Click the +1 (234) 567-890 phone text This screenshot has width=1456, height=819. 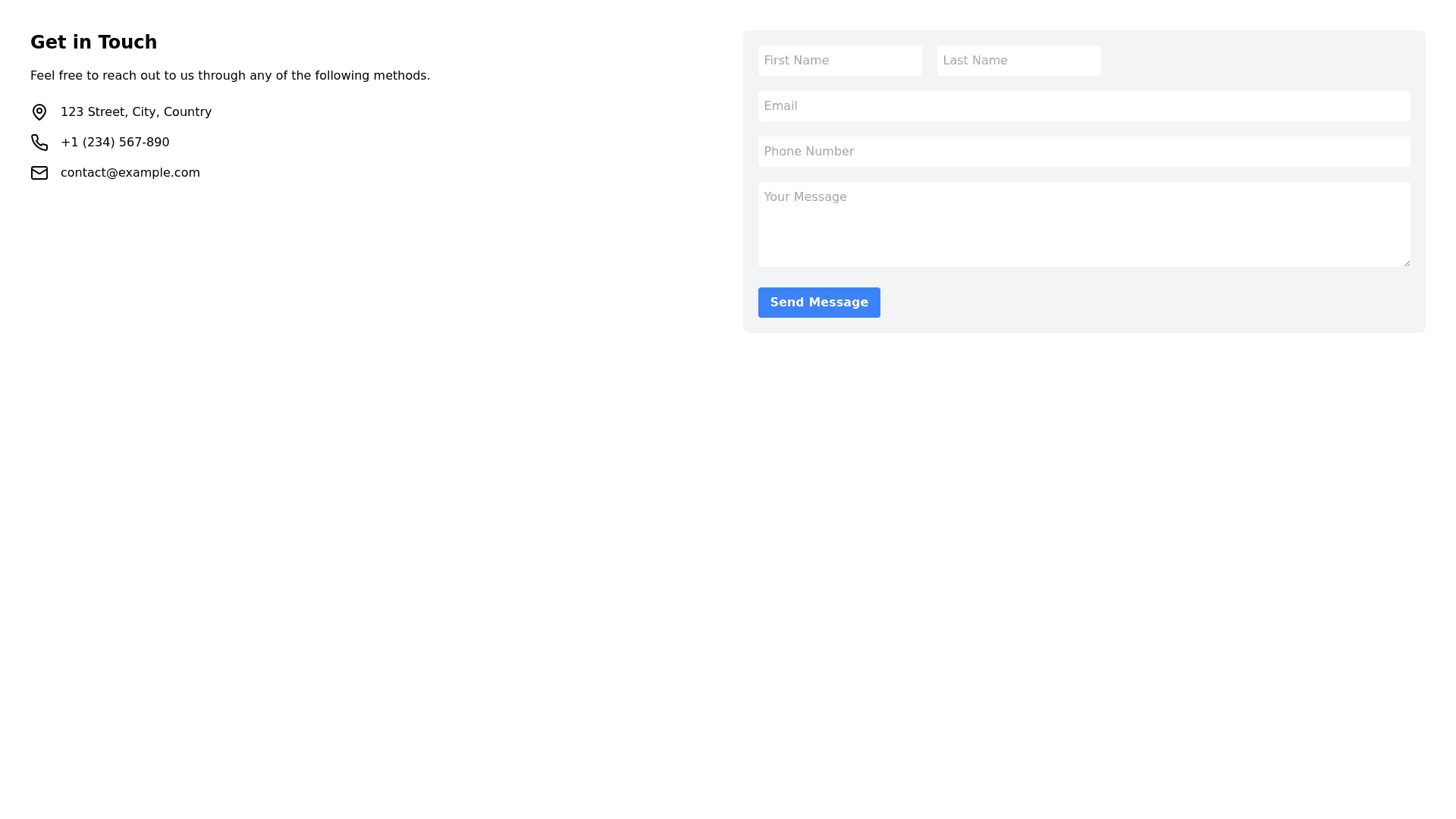(115, 143)
